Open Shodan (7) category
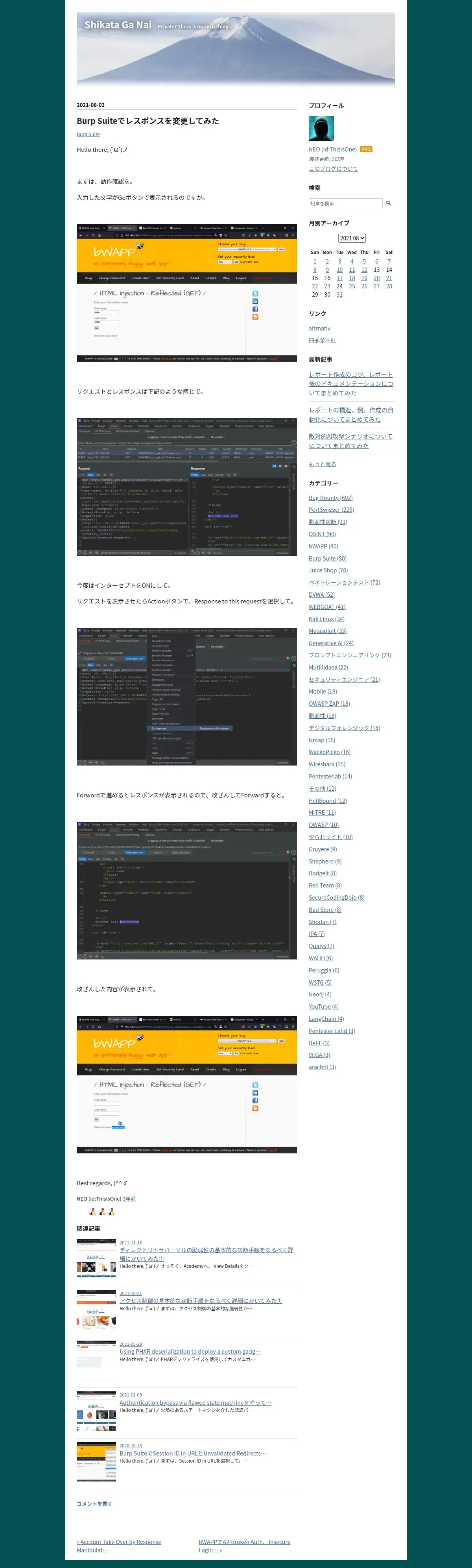Image resolution: width=472 pixels, height=1568 pixels. (323, 922)
